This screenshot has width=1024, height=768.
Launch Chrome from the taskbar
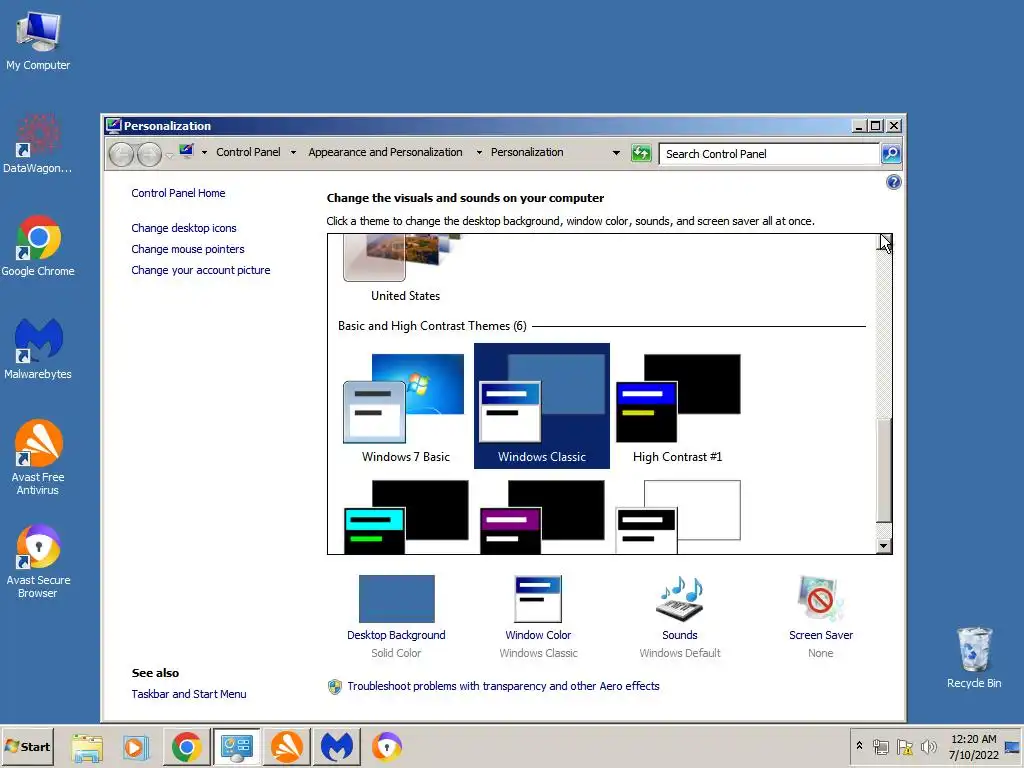click(187, 747)
